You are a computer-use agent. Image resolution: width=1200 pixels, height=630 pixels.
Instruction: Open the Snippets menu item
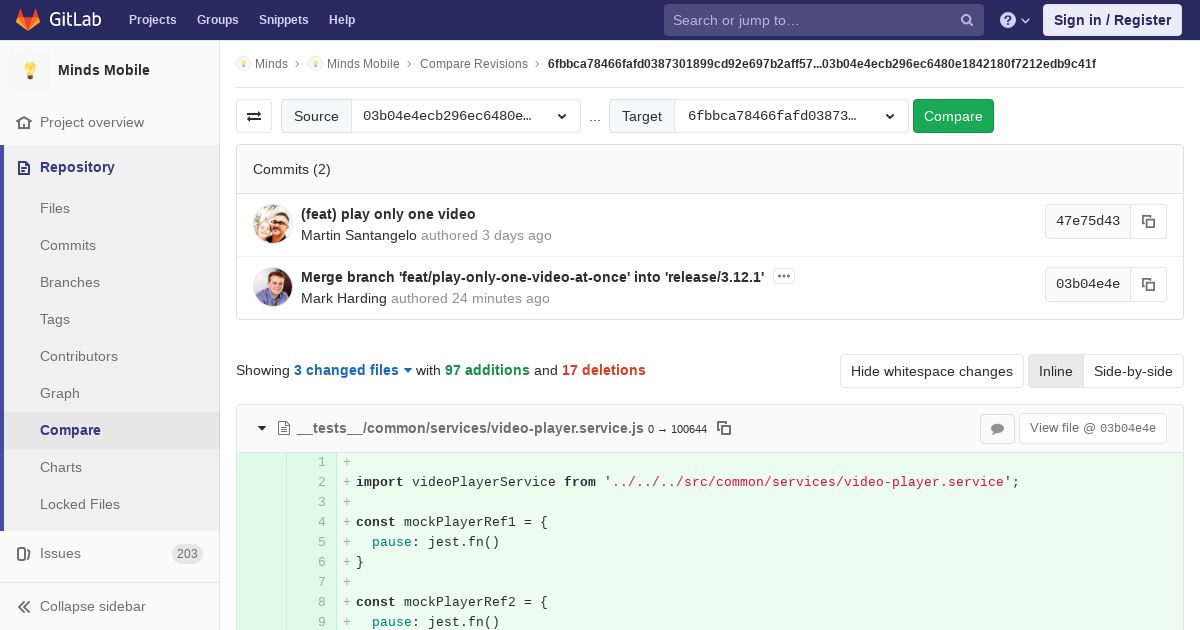click(x=283, y=20)
